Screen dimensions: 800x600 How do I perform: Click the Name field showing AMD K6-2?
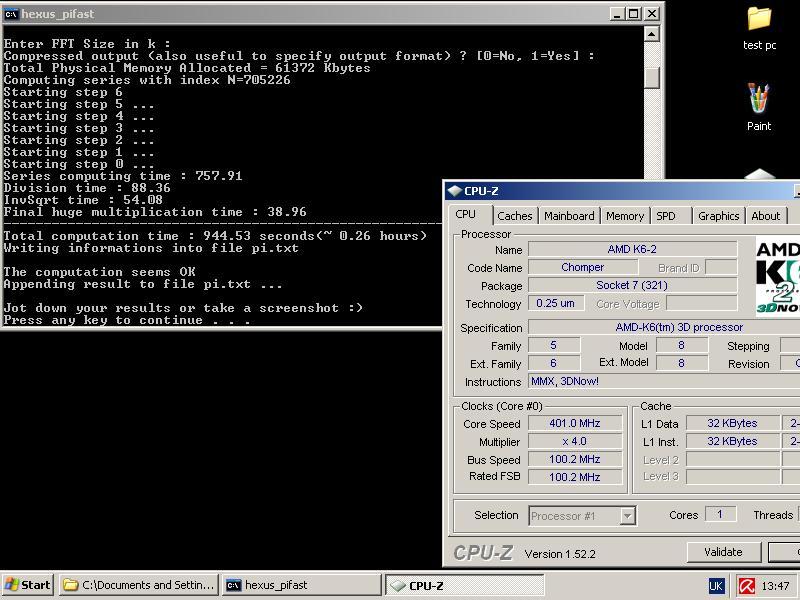point(632,249)
